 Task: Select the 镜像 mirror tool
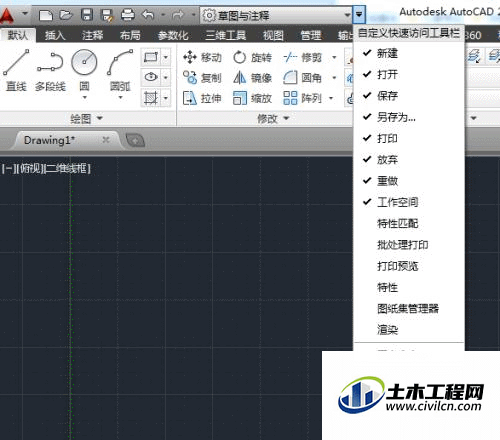252,78
